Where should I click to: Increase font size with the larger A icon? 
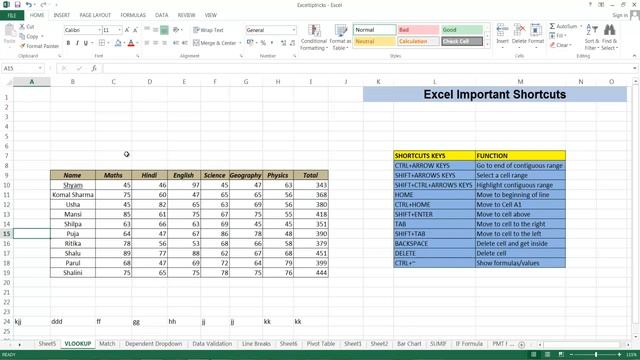127,30
